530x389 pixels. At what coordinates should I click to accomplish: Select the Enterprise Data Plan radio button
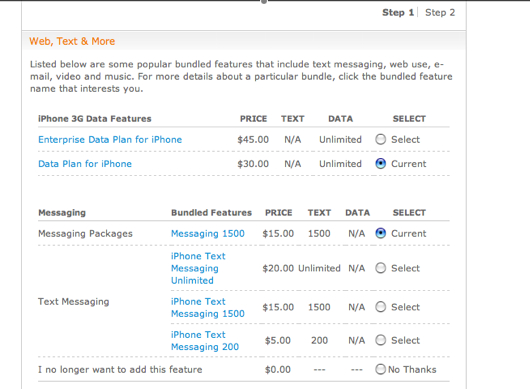[x=380, y=139]
